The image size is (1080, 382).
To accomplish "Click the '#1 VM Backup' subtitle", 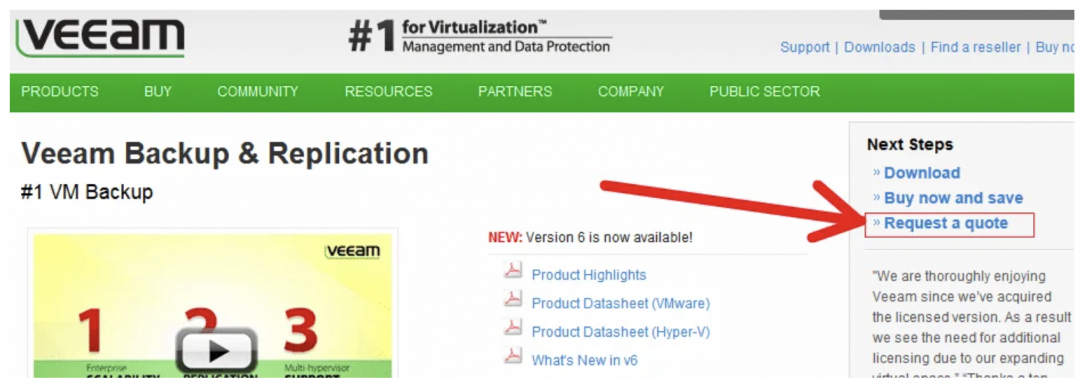I will click(87, 193).
